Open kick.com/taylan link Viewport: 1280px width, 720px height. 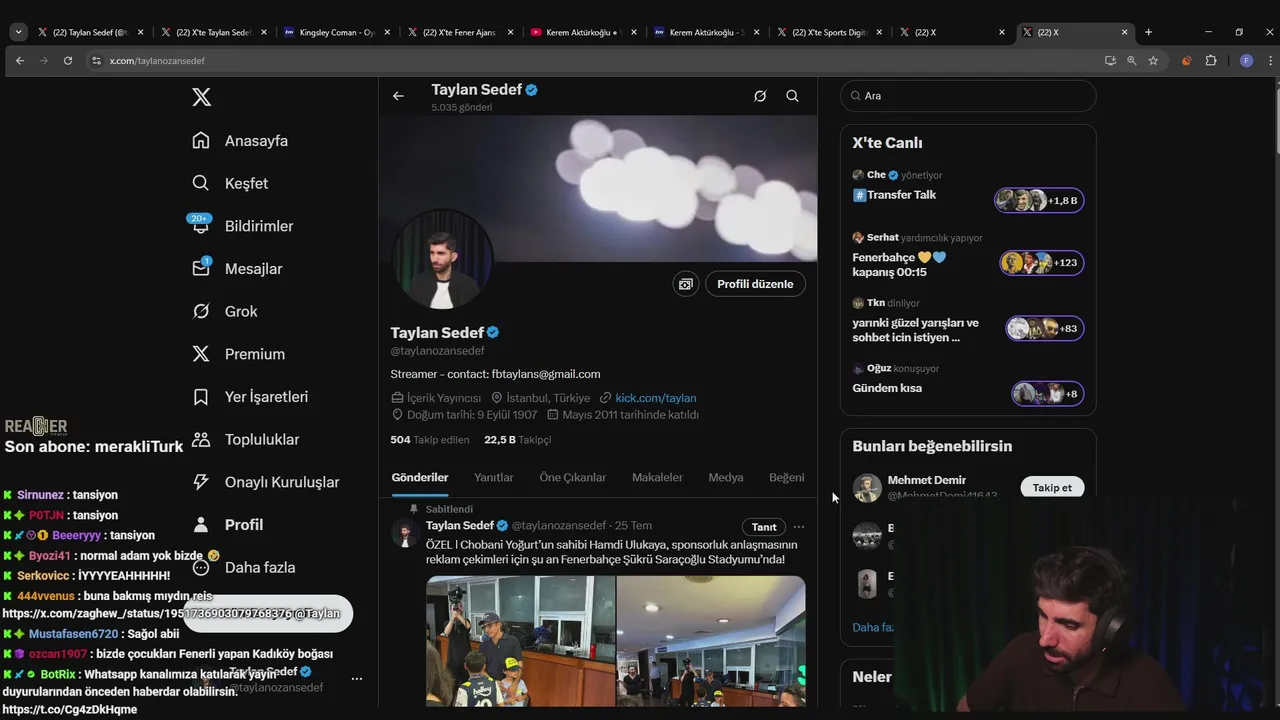pyautogui.click(x=655, y=398)
